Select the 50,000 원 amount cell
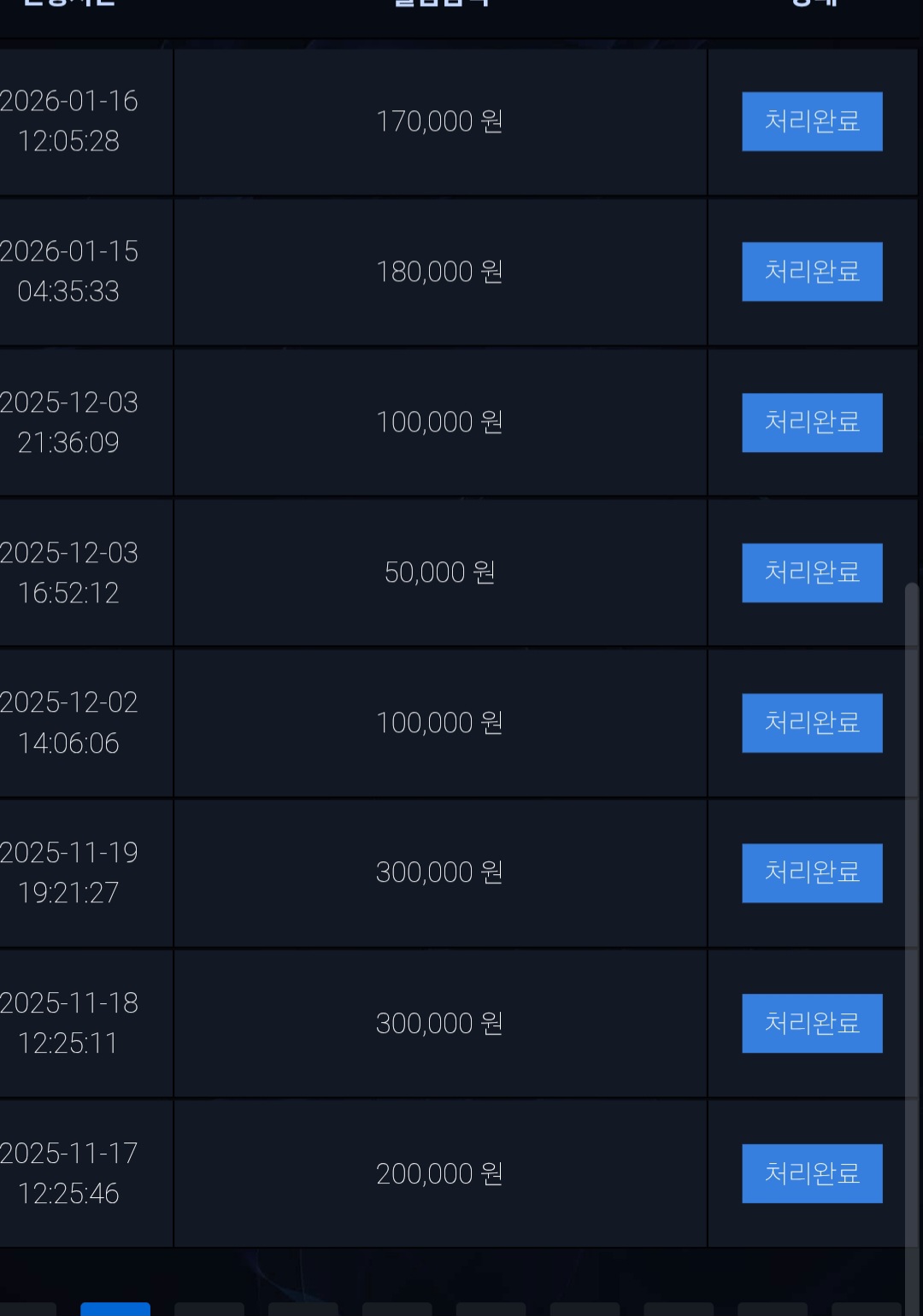 [439, 573]
